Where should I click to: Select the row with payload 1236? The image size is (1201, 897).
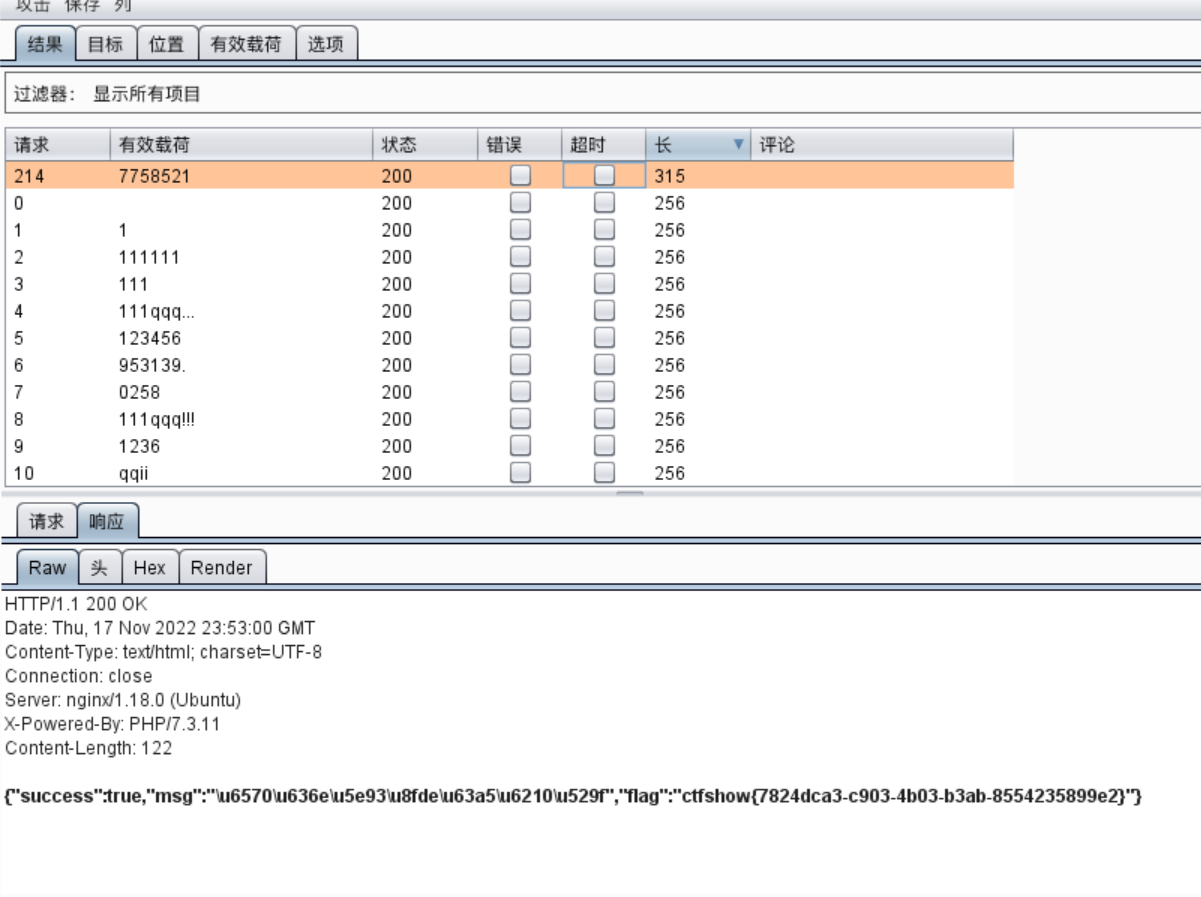point(510,446)
